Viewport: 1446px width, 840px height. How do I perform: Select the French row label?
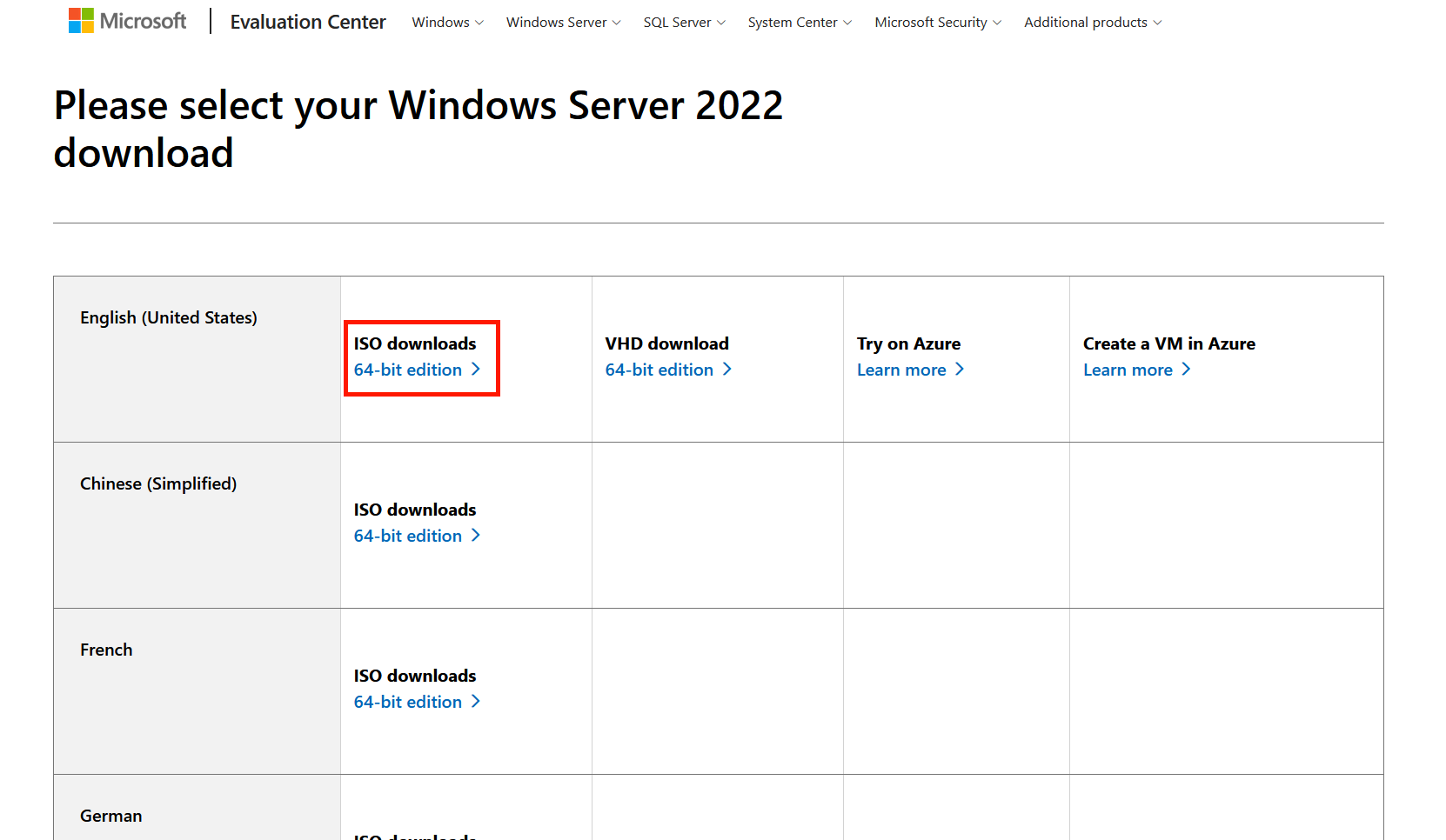[x=106, y=650]
